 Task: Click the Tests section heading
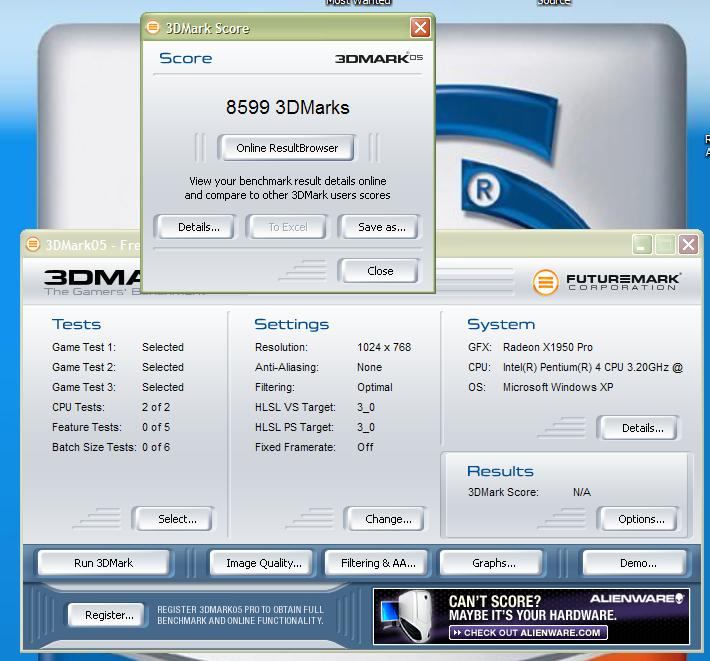pos(77,324)
